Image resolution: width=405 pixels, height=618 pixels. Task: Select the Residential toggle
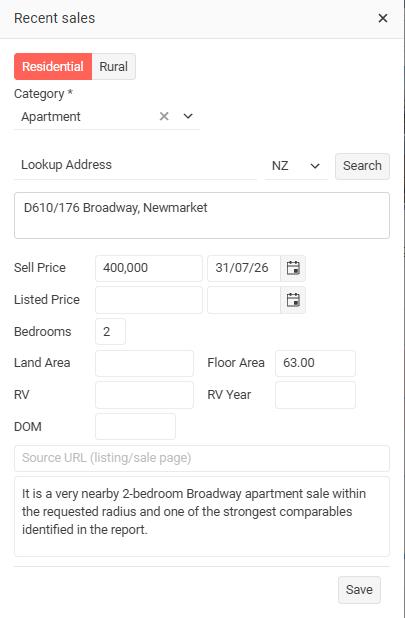click(x=53, y=67)
